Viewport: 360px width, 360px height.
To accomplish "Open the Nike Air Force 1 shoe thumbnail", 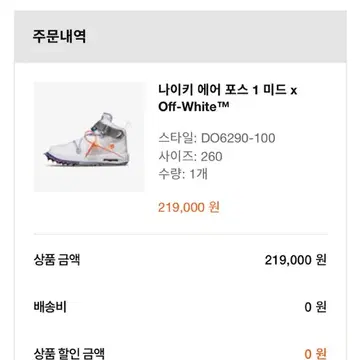I will pyautogui.click(x=89, y=137).
